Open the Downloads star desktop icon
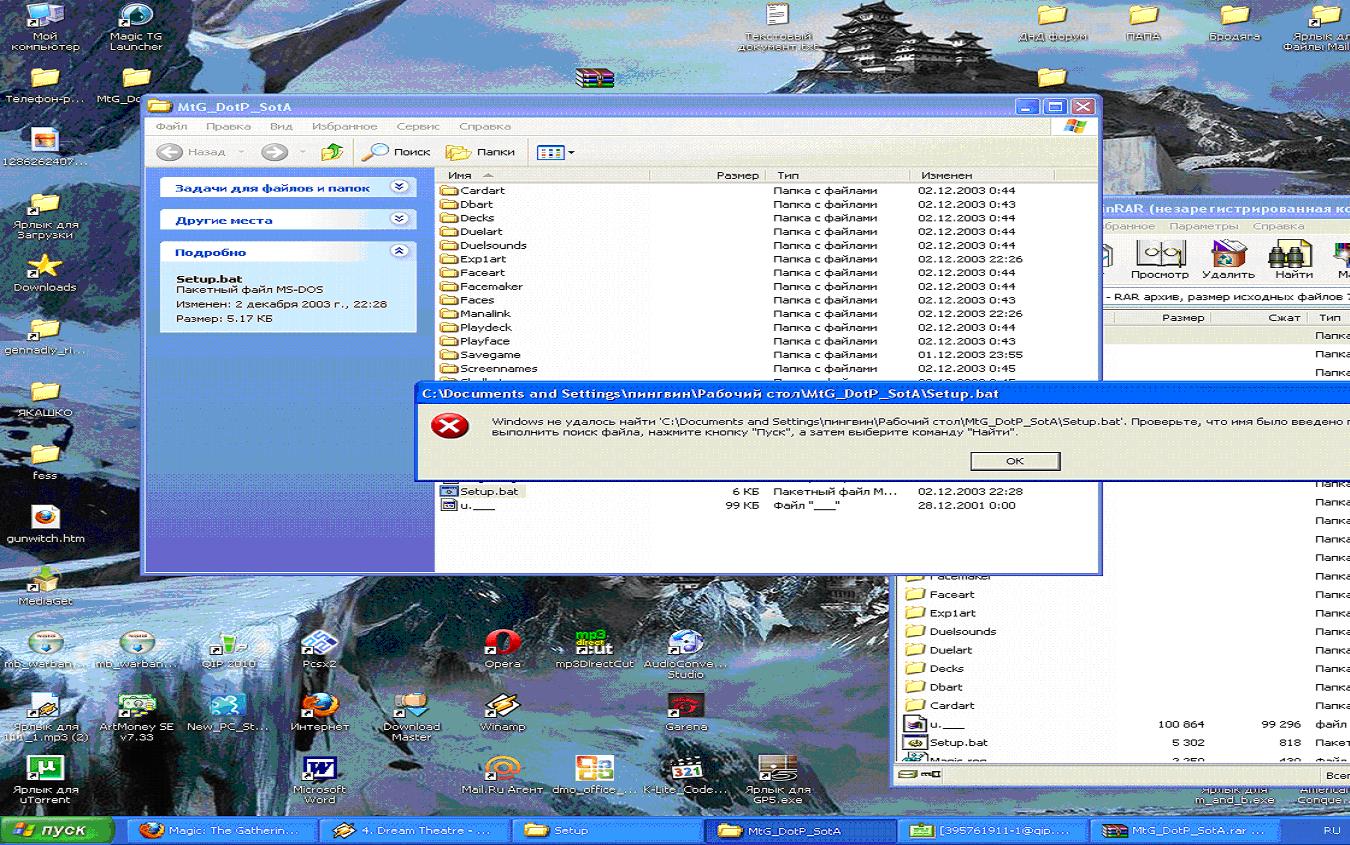 coord(44,272)
